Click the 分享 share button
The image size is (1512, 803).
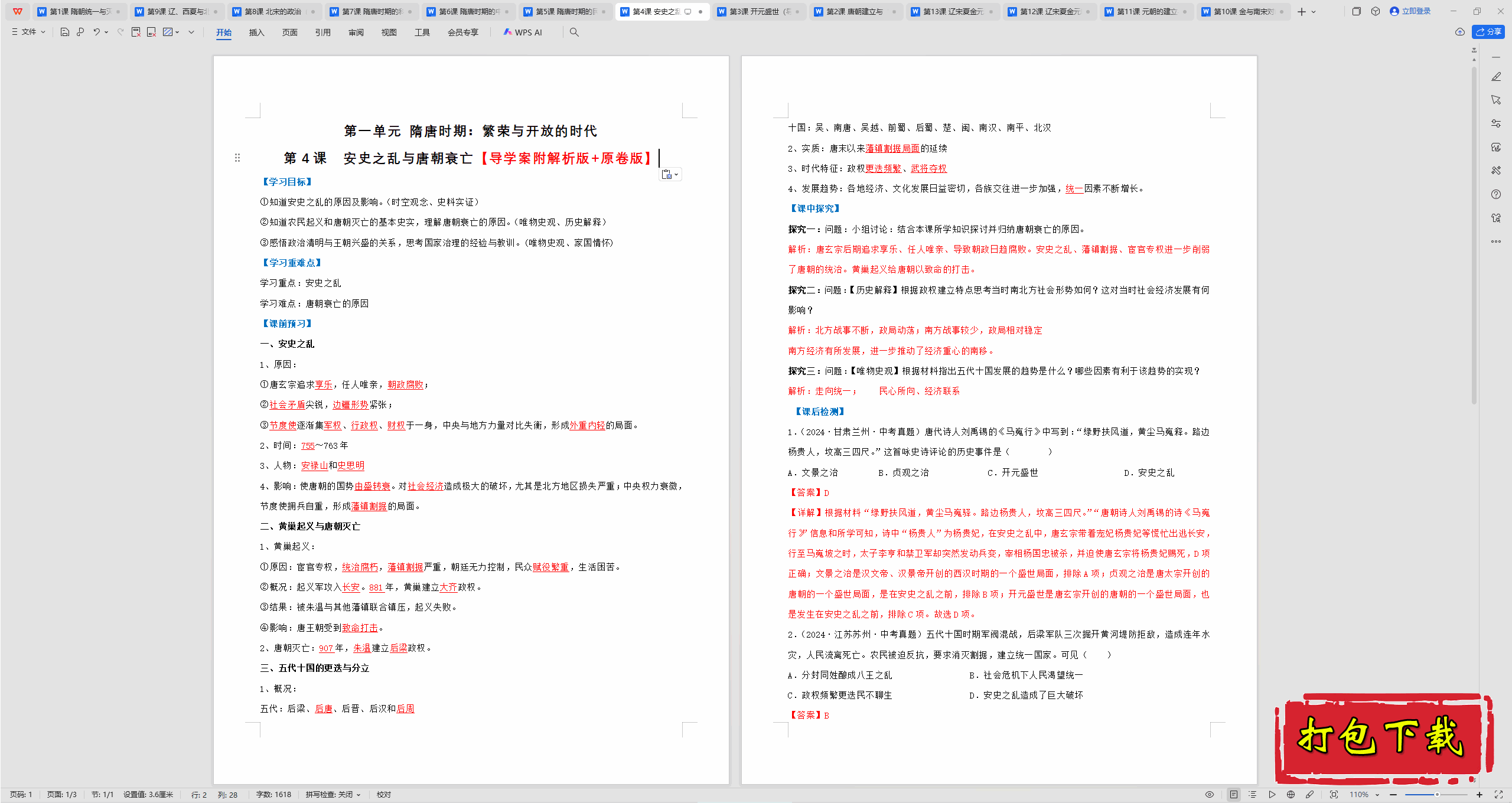[x=1488, y=32]
